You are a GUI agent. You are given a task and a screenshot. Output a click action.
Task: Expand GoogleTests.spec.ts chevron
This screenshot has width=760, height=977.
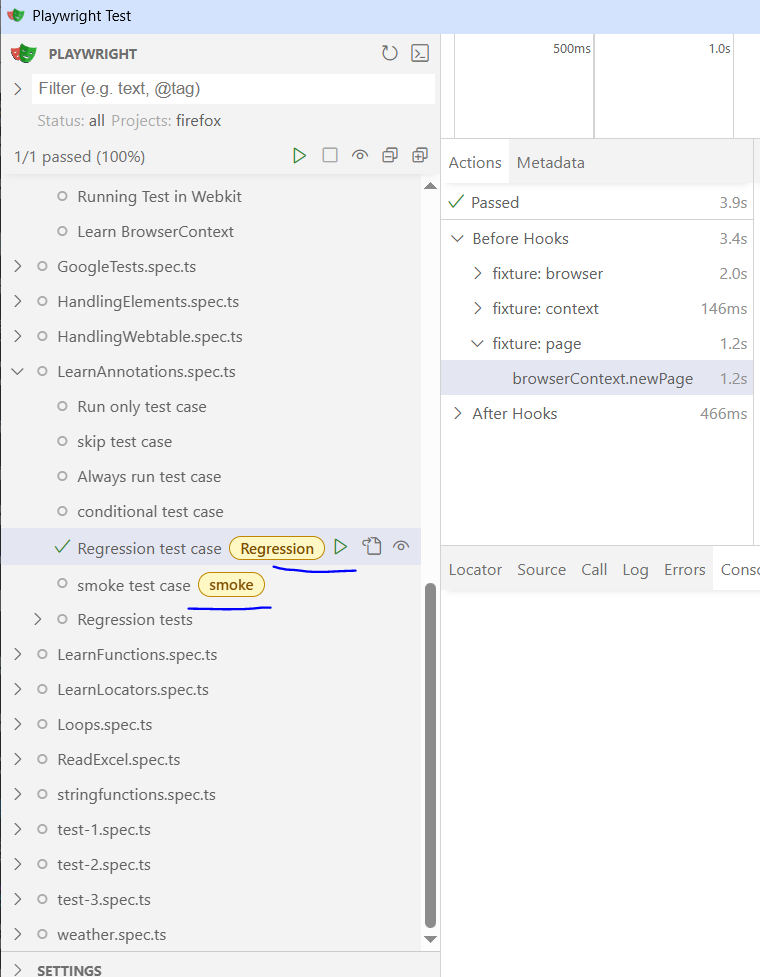point(17,266)
